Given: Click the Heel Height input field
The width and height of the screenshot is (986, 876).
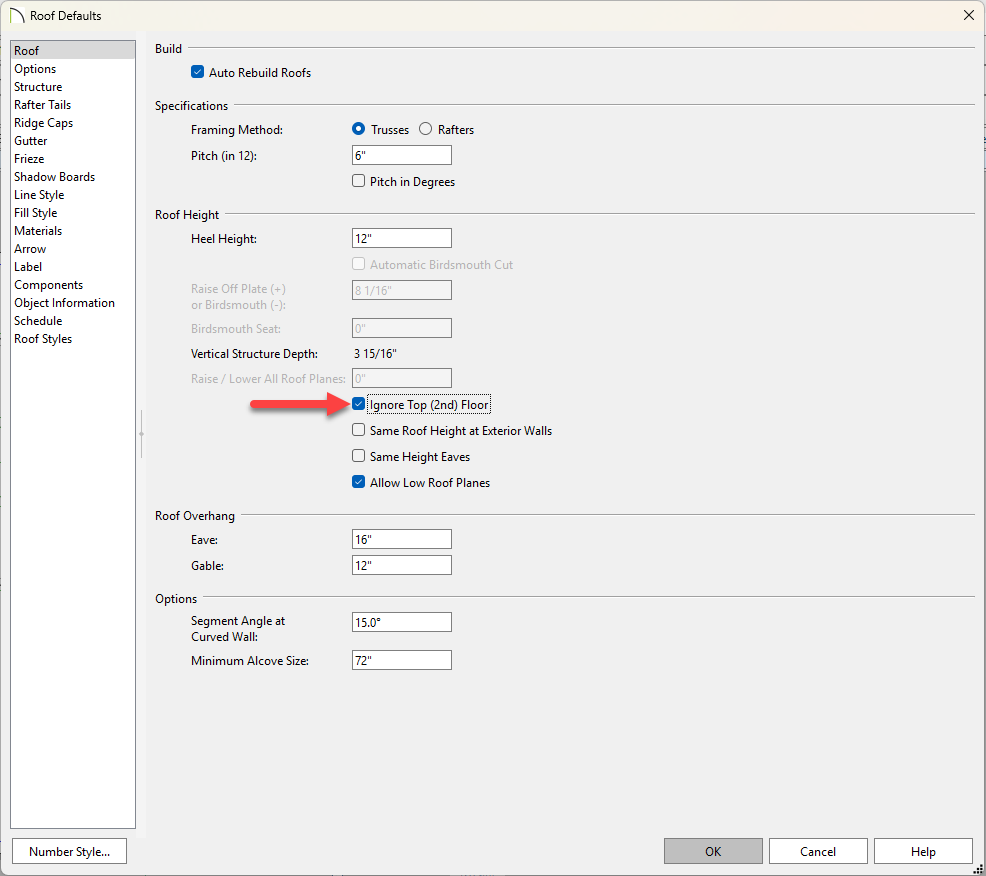Looking at the screenshot, I should [x=402, y=238].
